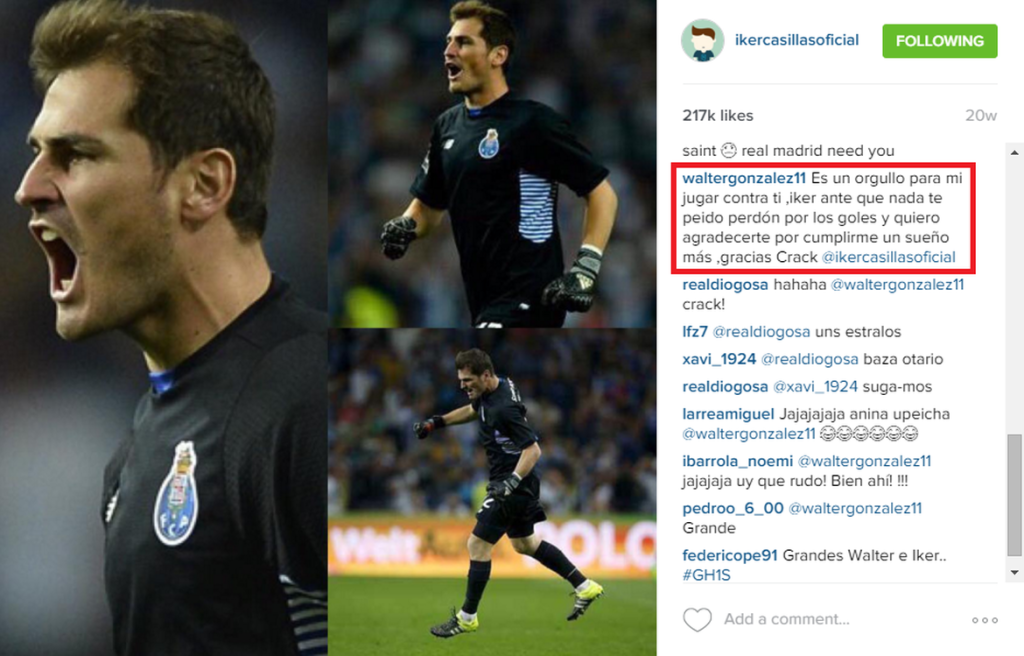Viewport: 1024px width, 656px height.
Task: Open the three-dot more options menu
Action: (x=985, y=620)
